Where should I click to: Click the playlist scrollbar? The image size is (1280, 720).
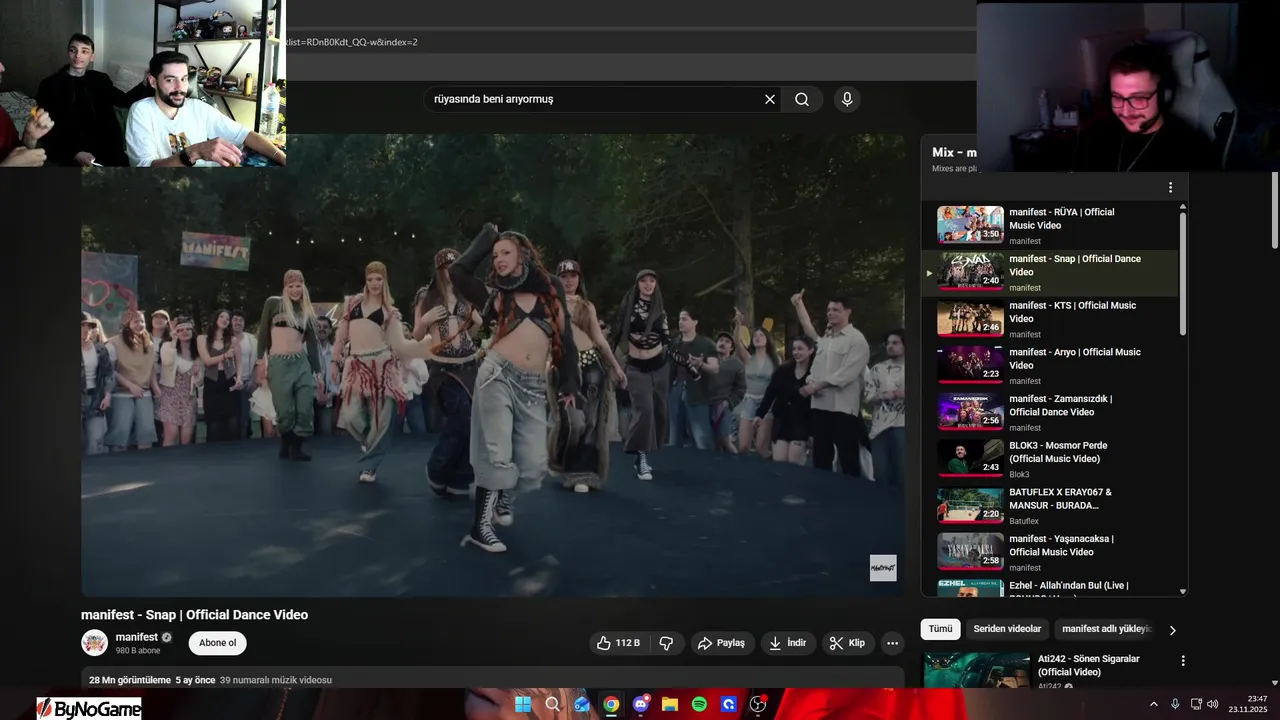[x=1183, y=272]
